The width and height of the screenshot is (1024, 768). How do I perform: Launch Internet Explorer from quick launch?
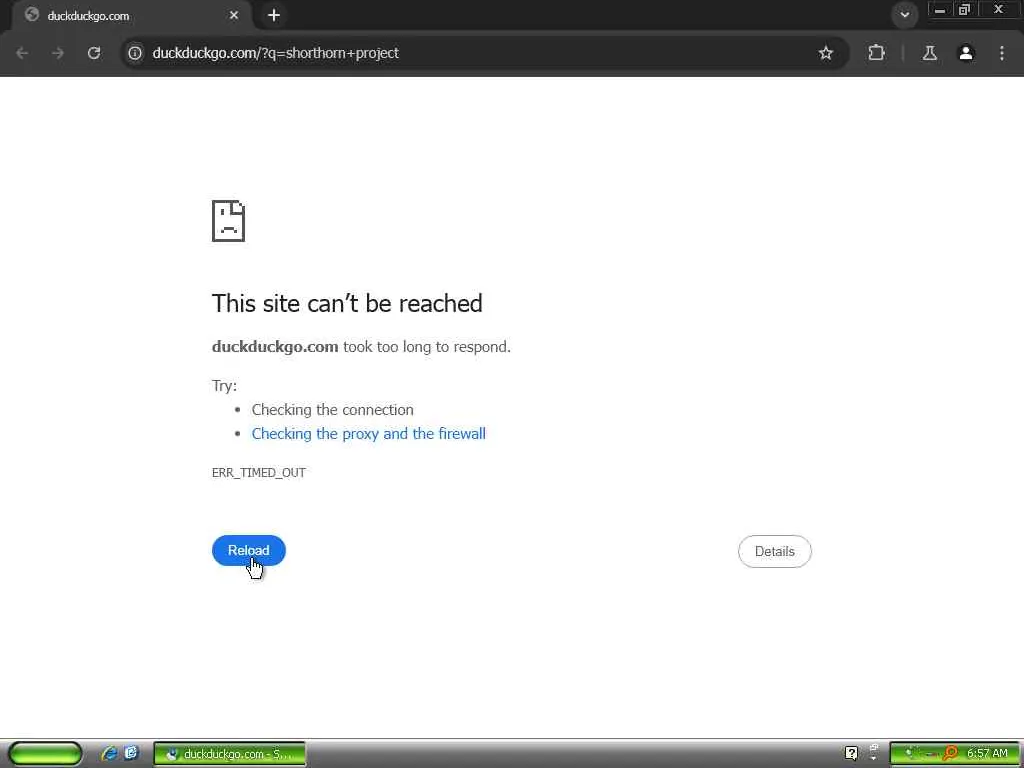pos(110,754)
